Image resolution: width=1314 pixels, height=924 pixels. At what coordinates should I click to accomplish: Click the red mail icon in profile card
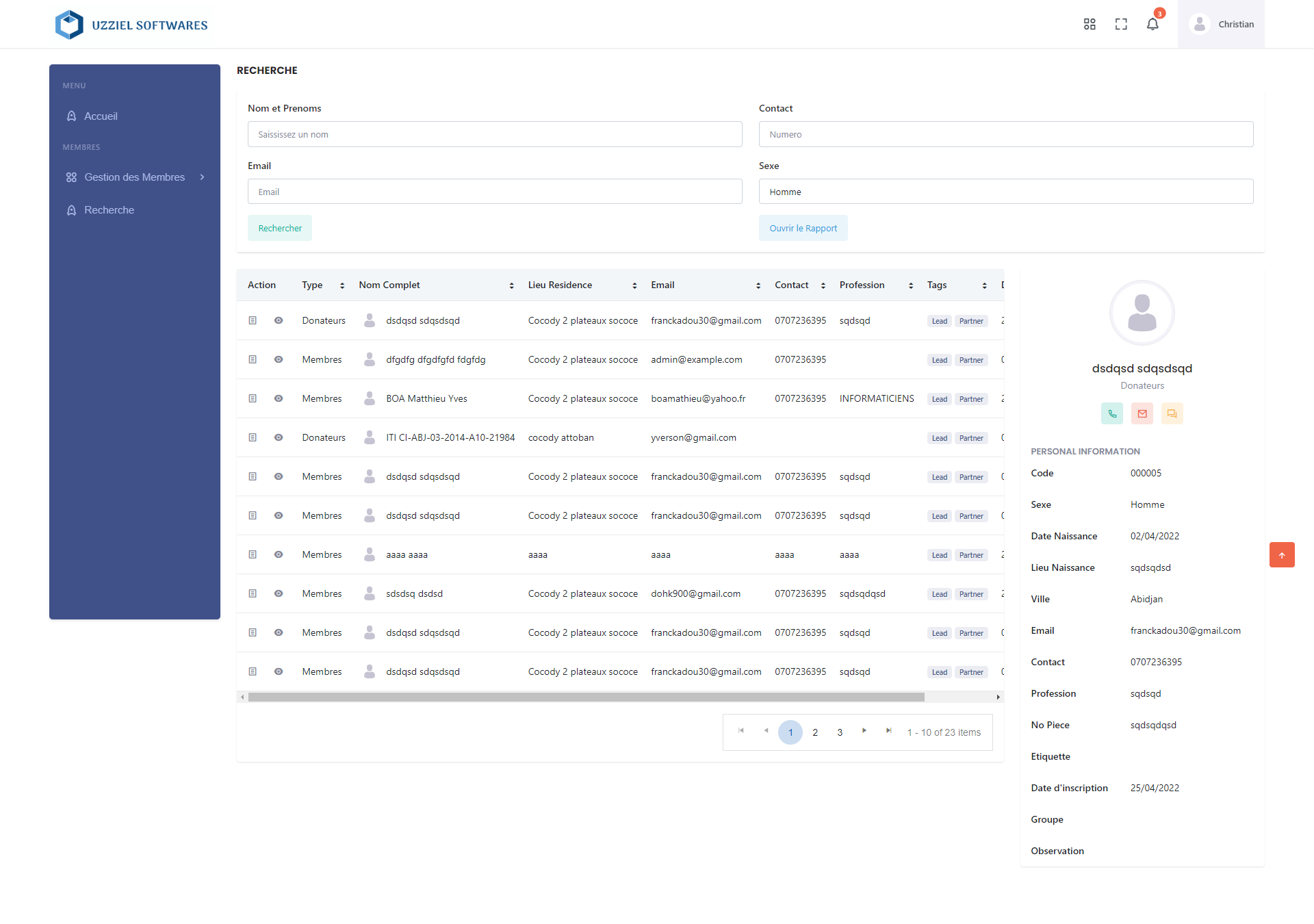point(1142,413)
